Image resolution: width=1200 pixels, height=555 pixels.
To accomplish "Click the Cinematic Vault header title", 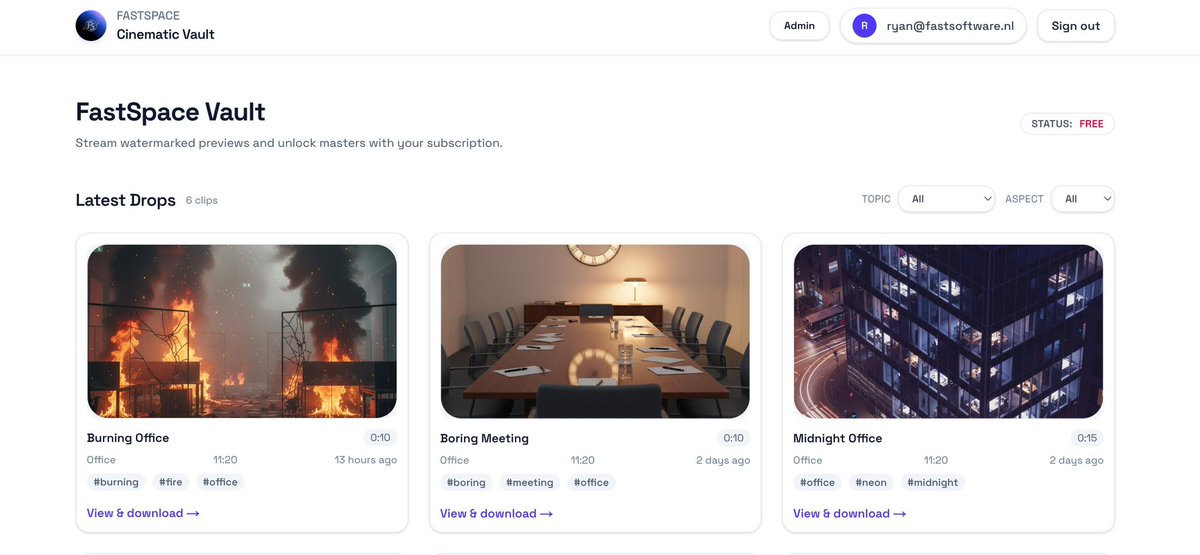I will (166, 34).
